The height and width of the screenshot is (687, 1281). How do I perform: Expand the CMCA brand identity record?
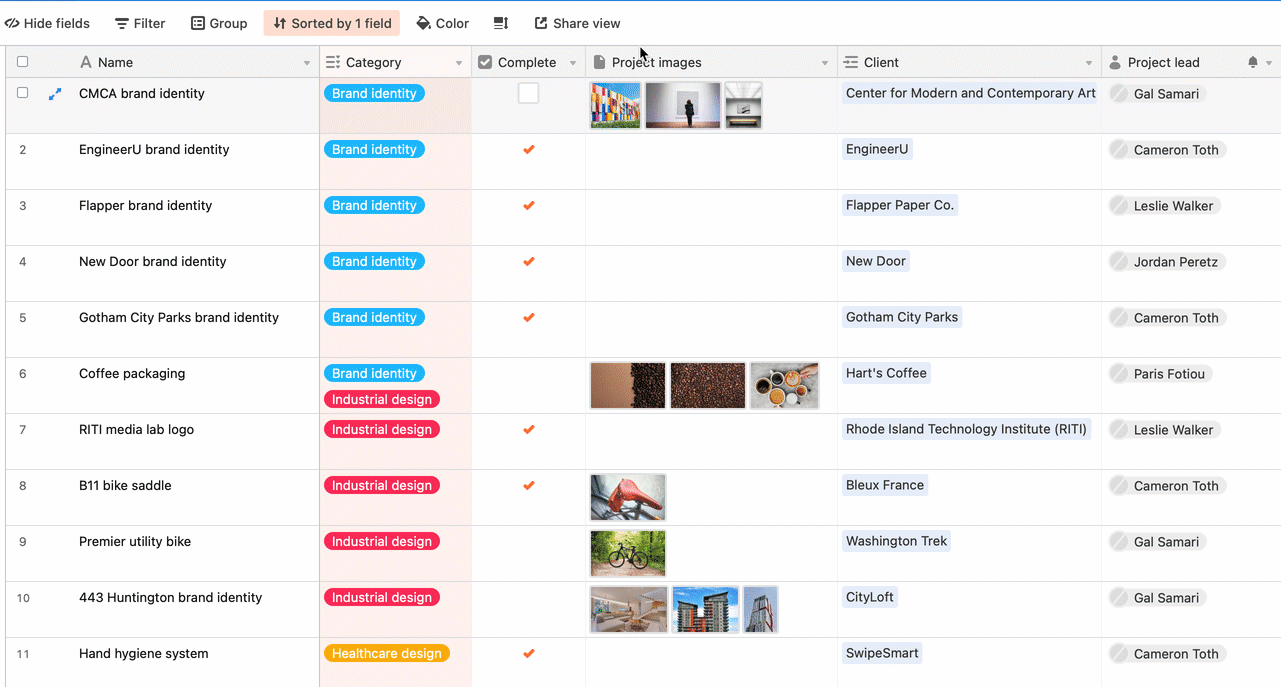[55, 93]
